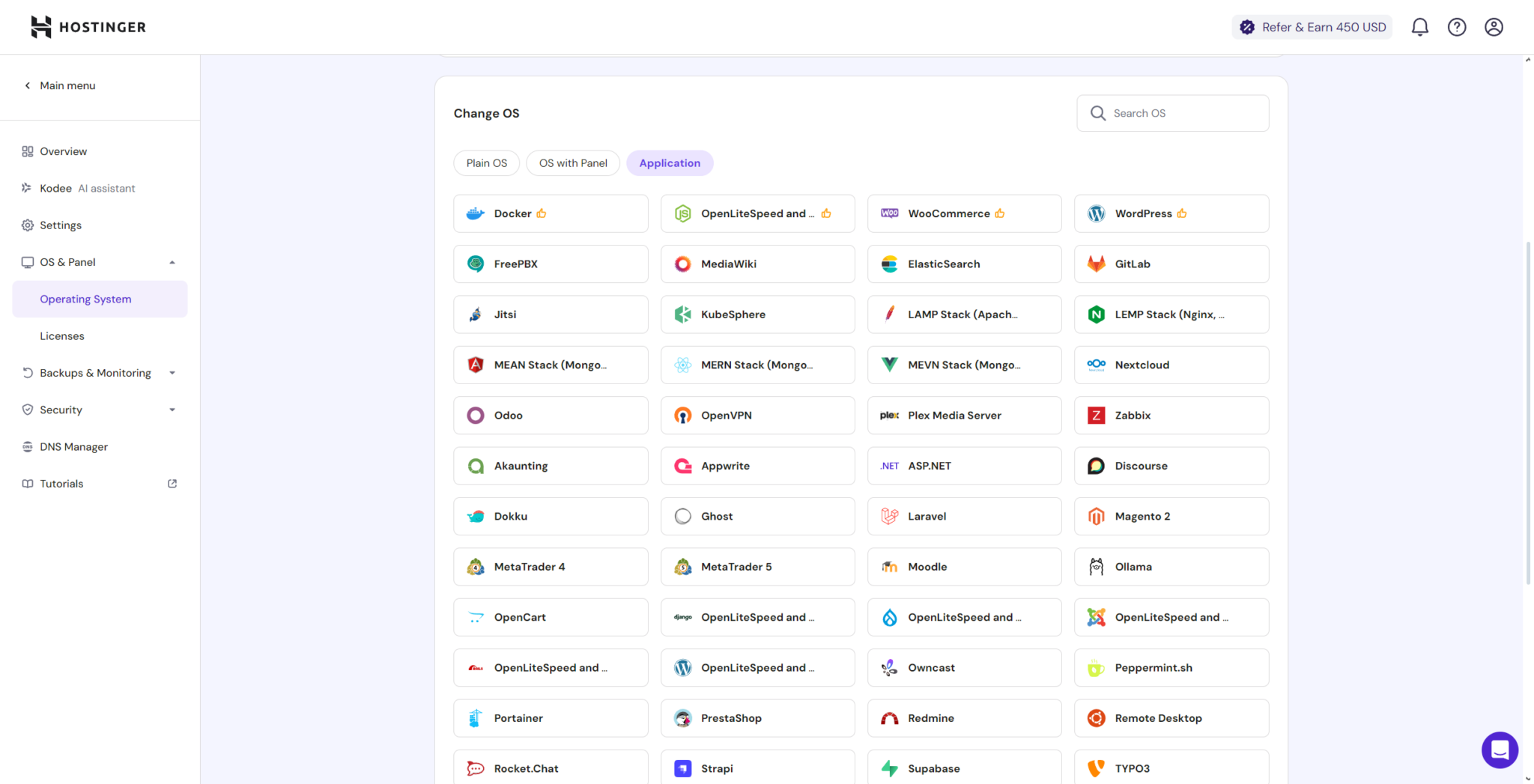Viewport: 1534px width, 784px height.
Task: Go back to Main menu
Action: [60, 85]
